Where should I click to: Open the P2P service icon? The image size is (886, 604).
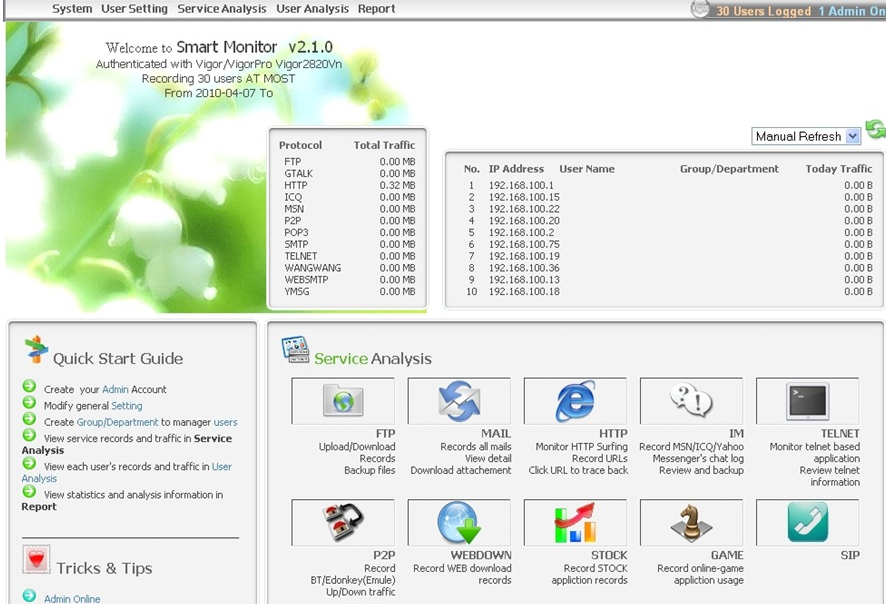pyautogui.click(x=343, y=522)
